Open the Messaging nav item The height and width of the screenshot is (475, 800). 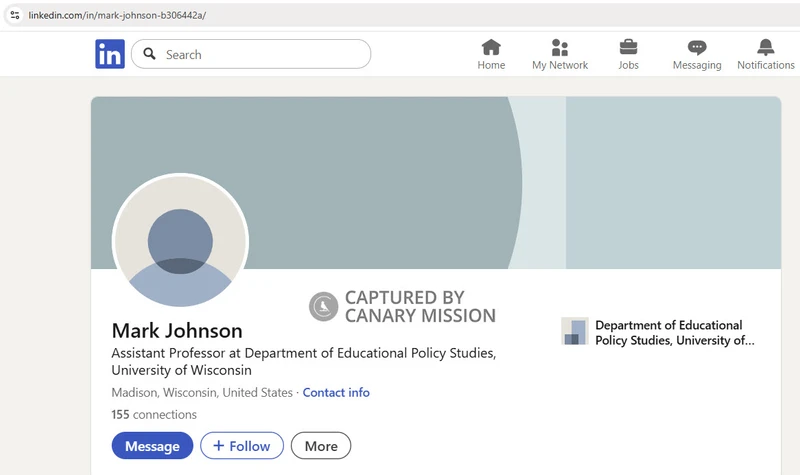click(696, 55)
